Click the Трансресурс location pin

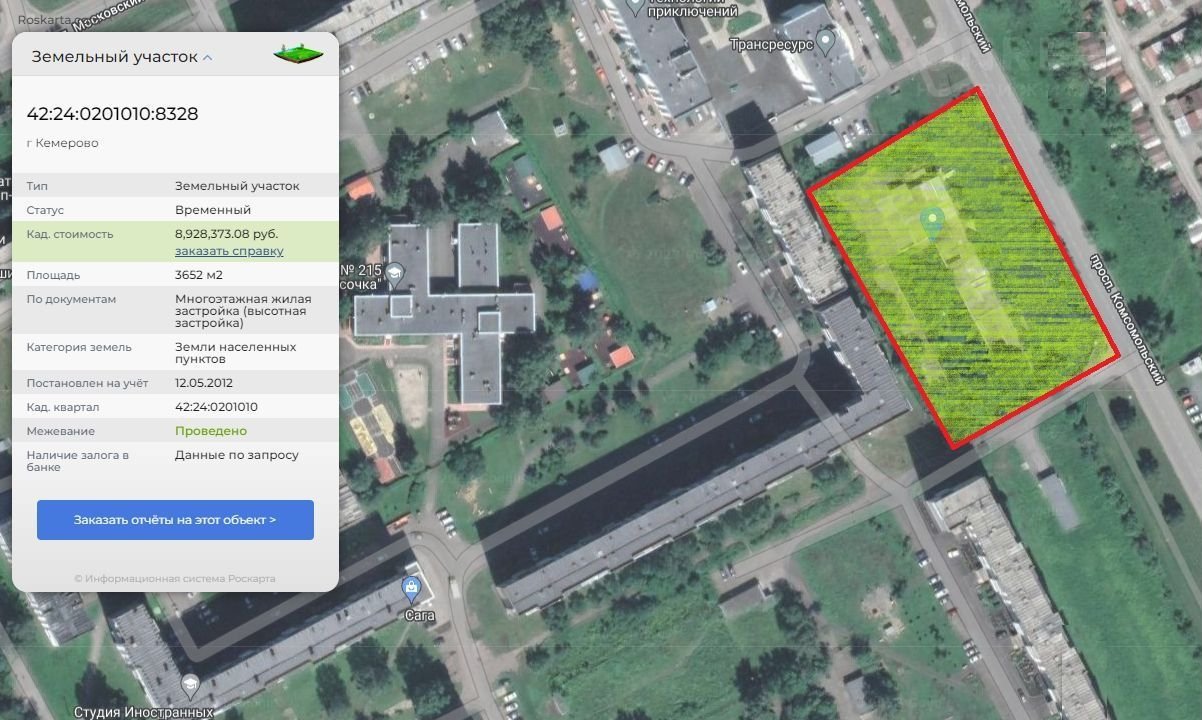[x=825, y=42]
